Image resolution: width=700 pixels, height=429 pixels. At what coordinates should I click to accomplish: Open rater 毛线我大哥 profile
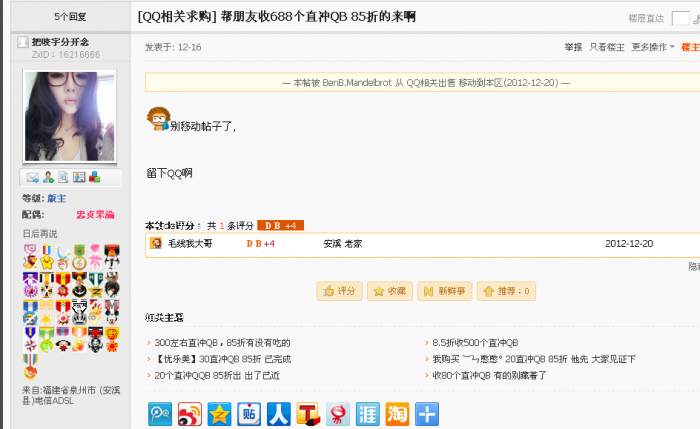190,243
